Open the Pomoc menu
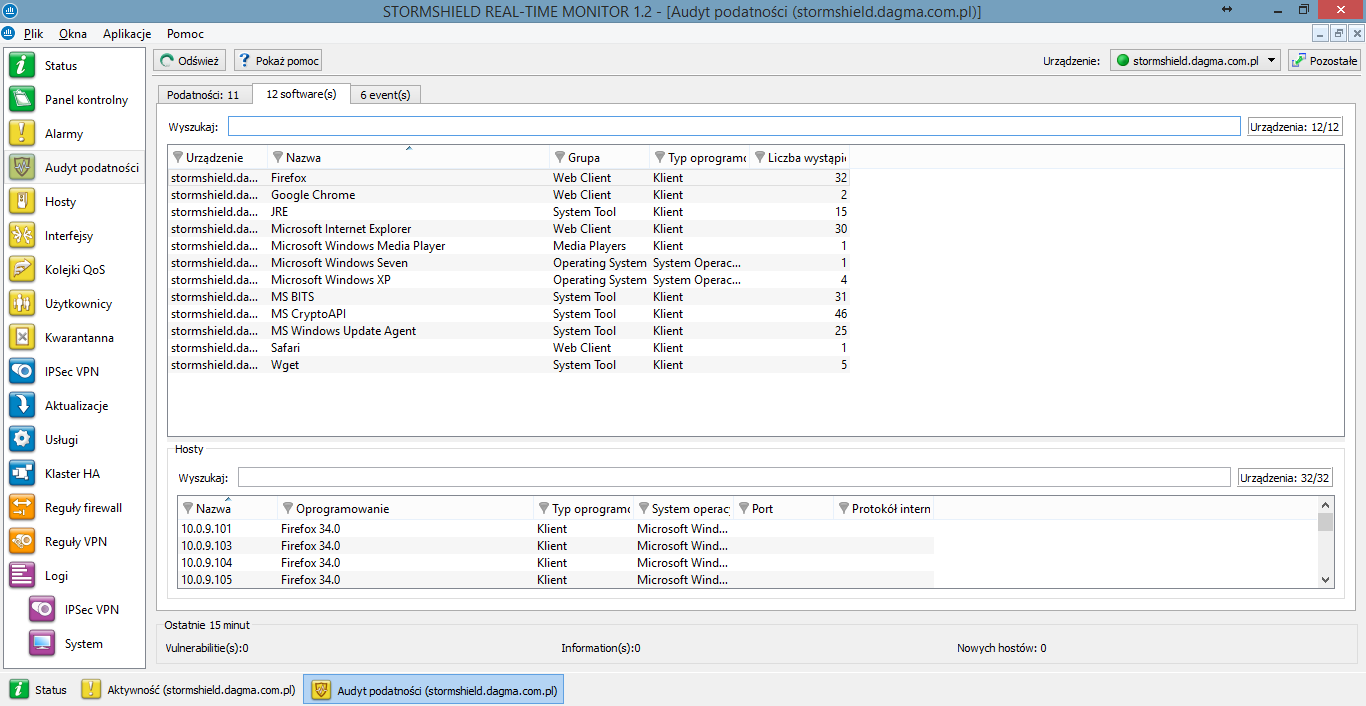 [x=185, y=34]
